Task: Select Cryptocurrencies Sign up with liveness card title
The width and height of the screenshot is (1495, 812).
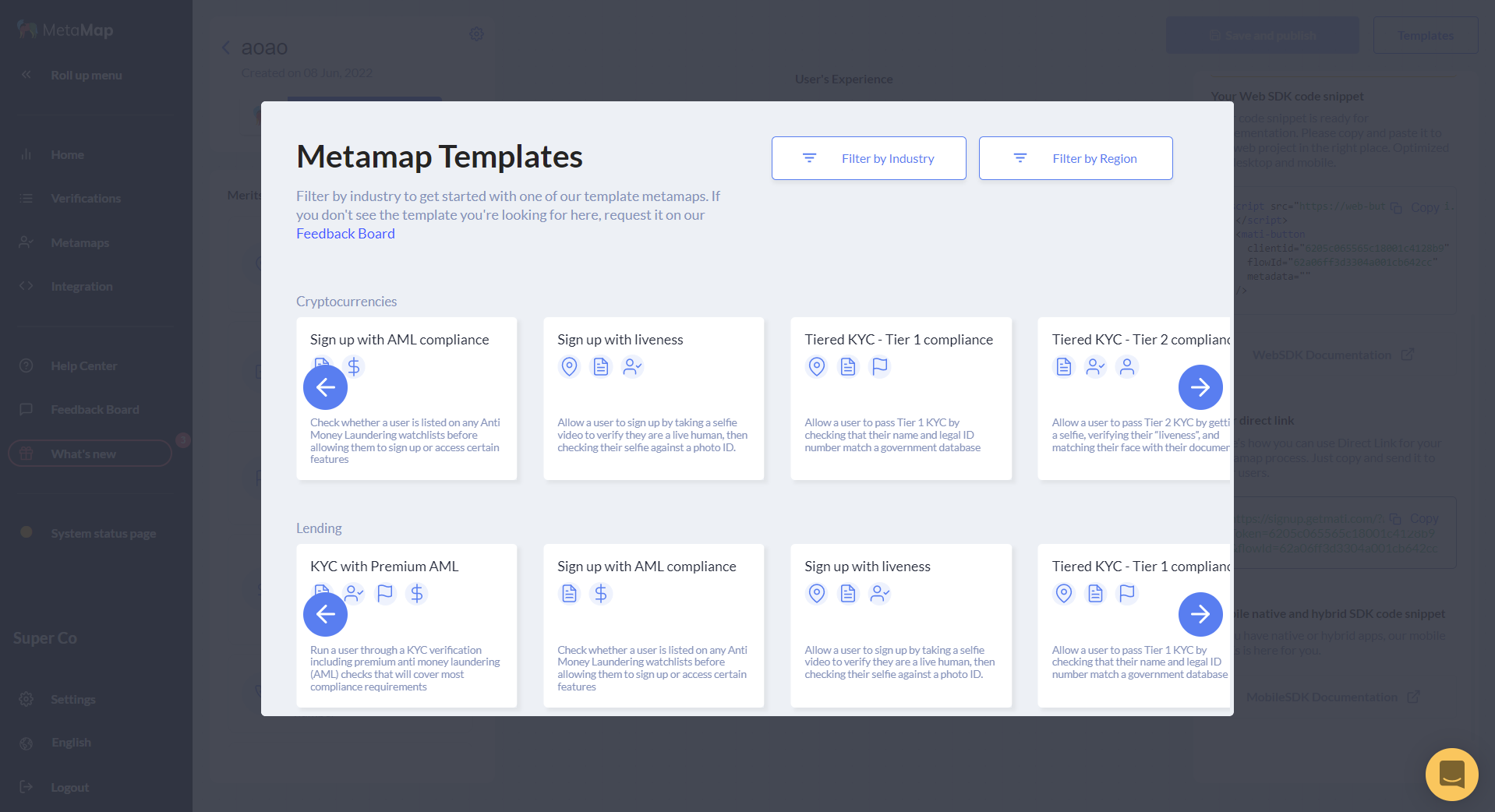Action: tap(620, 340)
